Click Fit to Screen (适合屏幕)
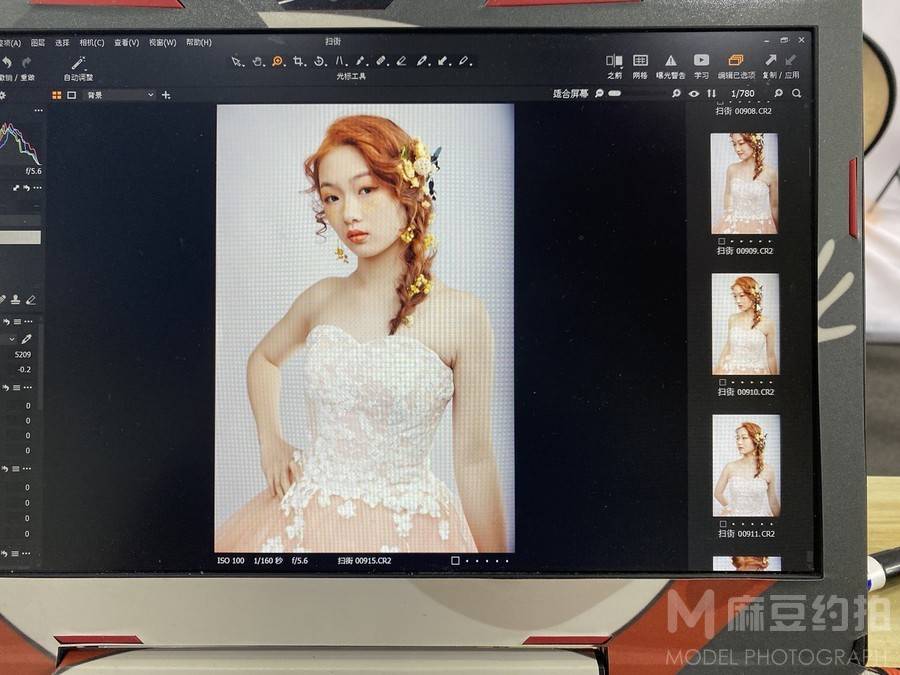 570,94
